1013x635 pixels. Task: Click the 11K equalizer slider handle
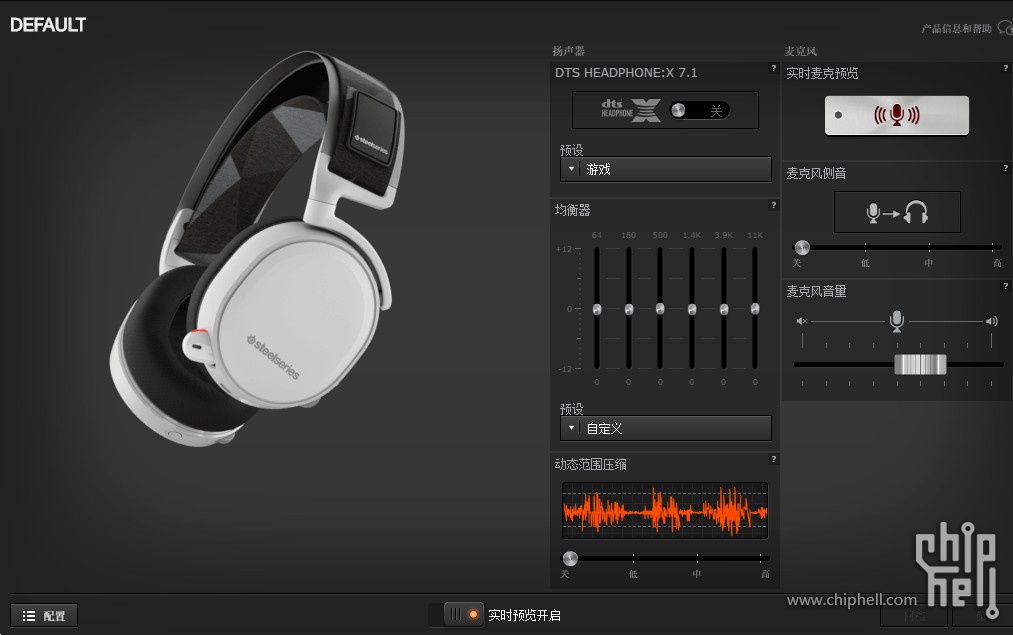click(755, 309)
